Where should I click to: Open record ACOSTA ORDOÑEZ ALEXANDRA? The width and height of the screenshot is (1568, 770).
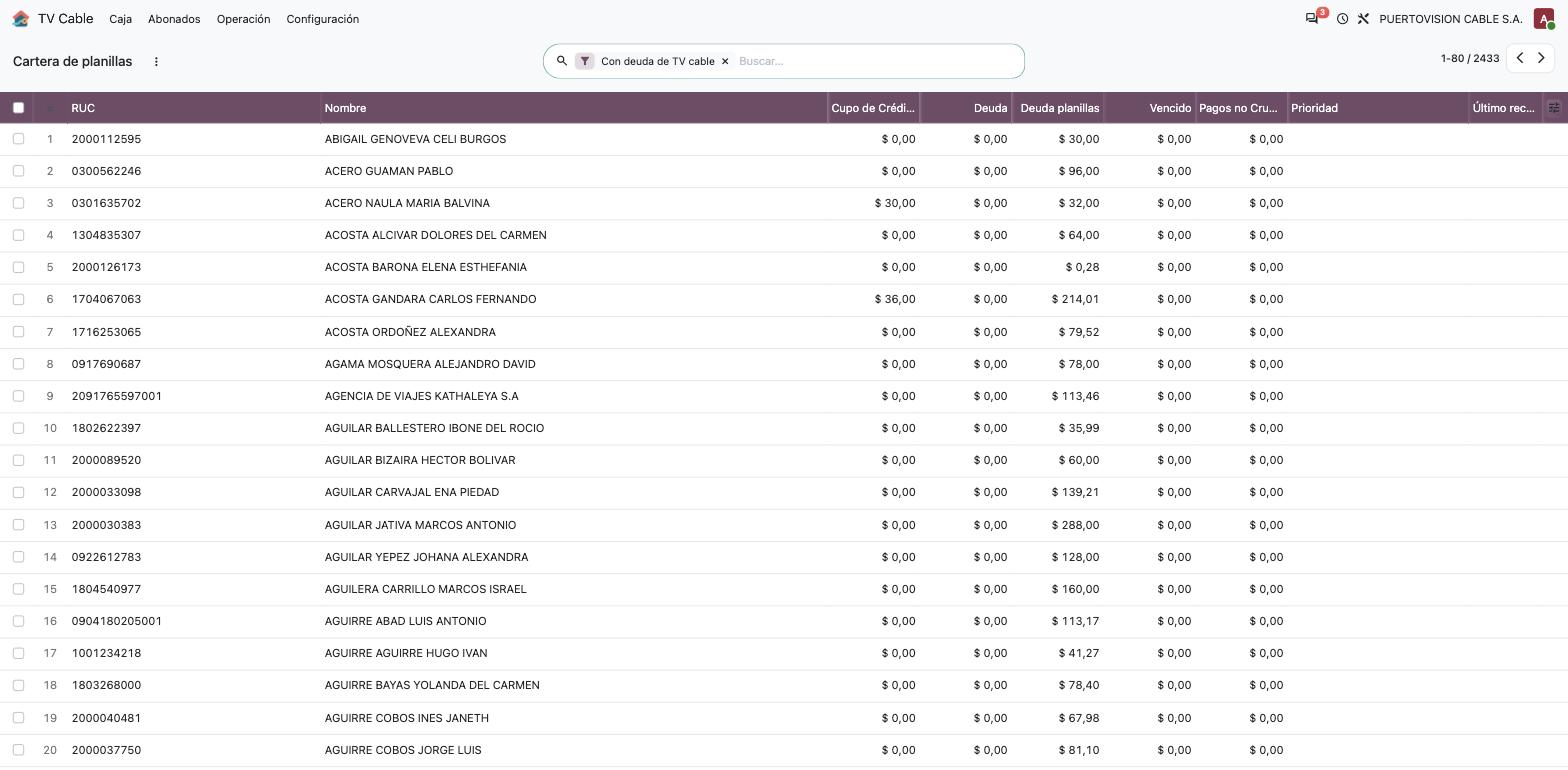410,332
